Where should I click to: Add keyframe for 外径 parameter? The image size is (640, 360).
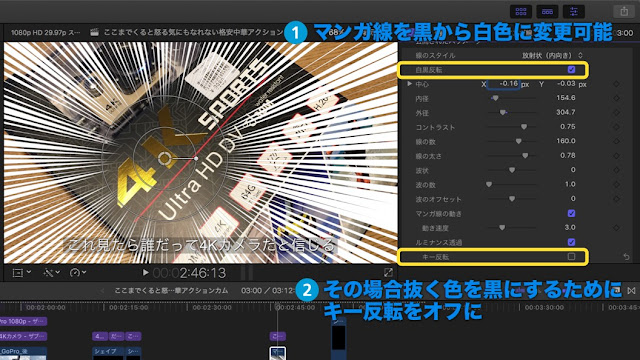pyautogui.click(x=616, y=112)
